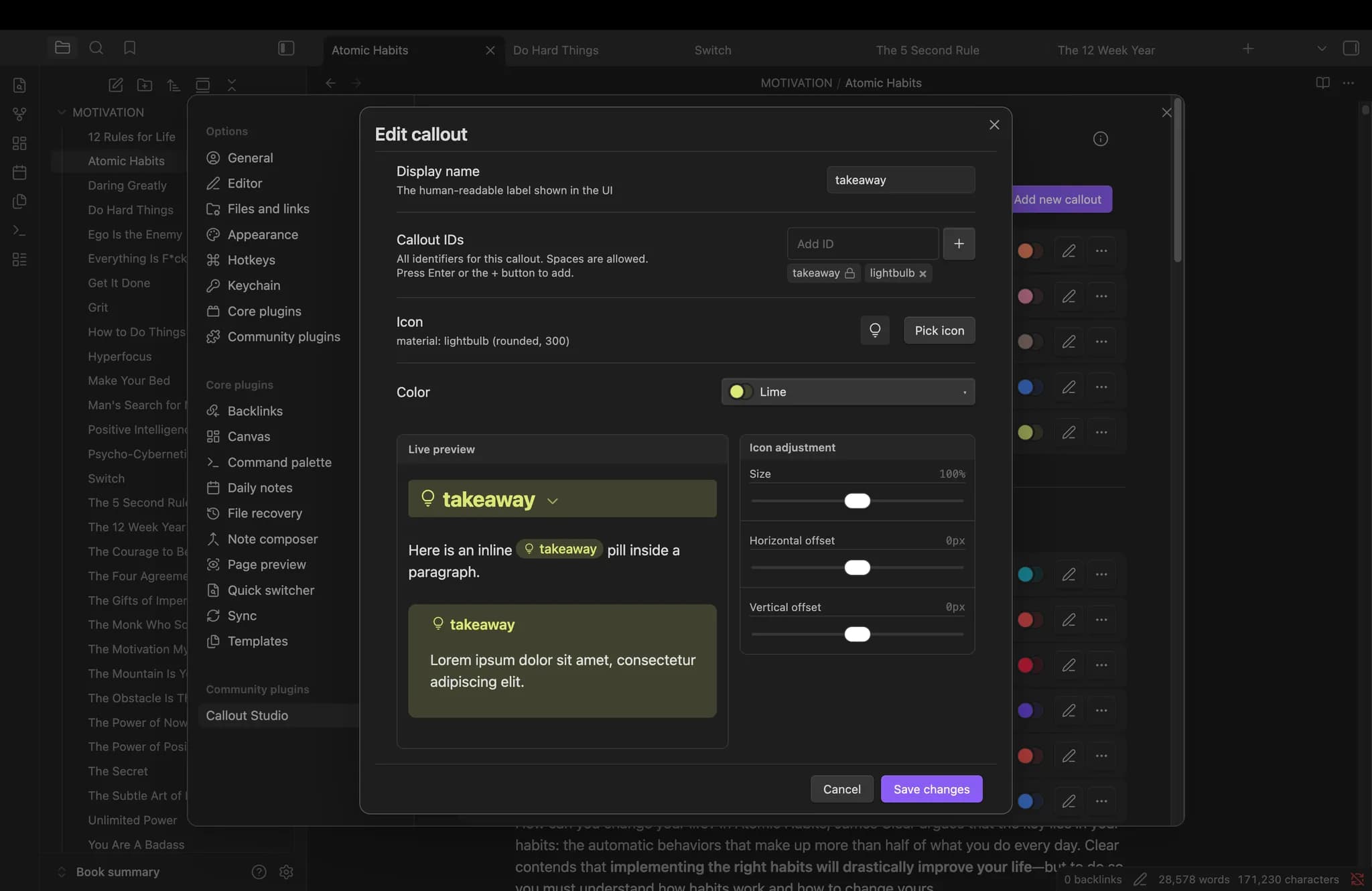Open the Daring Greatly note
1372x891 pixels.
pyautogui.click(x=127, y=186)
